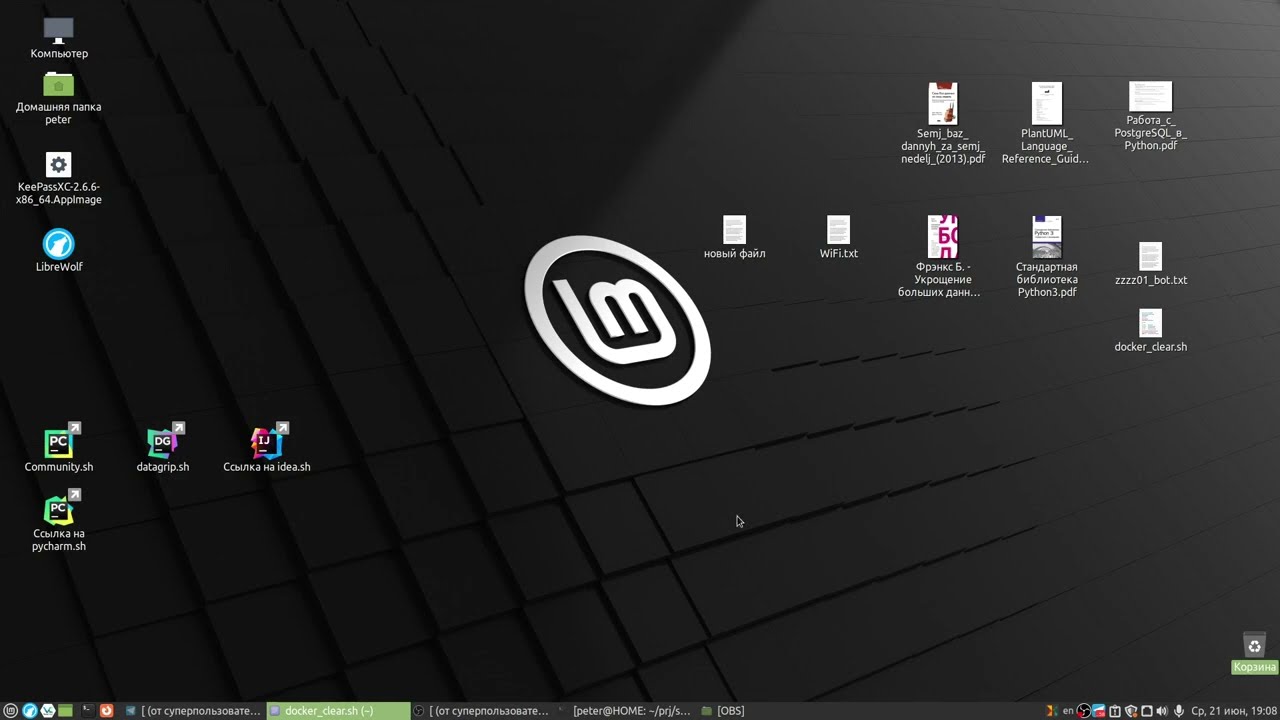1280x720 pixels.
Task: Click the OBS tray icon
Action: pyautogui.click(x=1083, y=710)
